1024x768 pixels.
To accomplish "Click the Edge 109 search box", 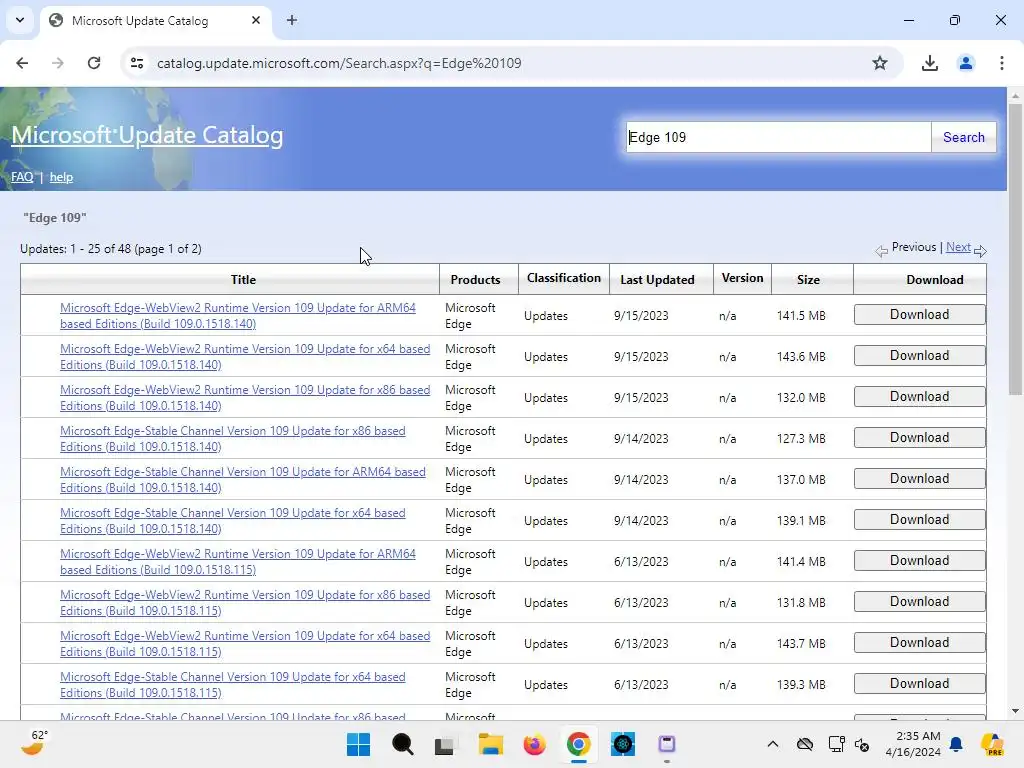I will [x=778, y=137].
